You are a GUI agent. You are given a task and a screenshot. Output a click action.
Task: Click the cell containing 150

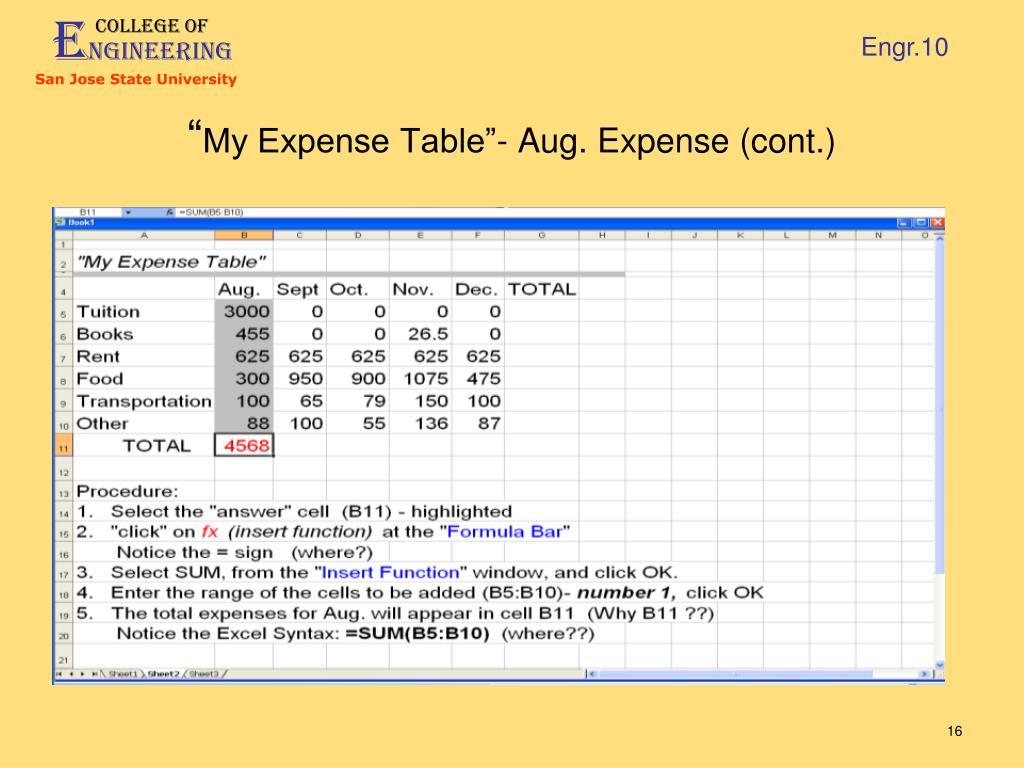point(421,401)
